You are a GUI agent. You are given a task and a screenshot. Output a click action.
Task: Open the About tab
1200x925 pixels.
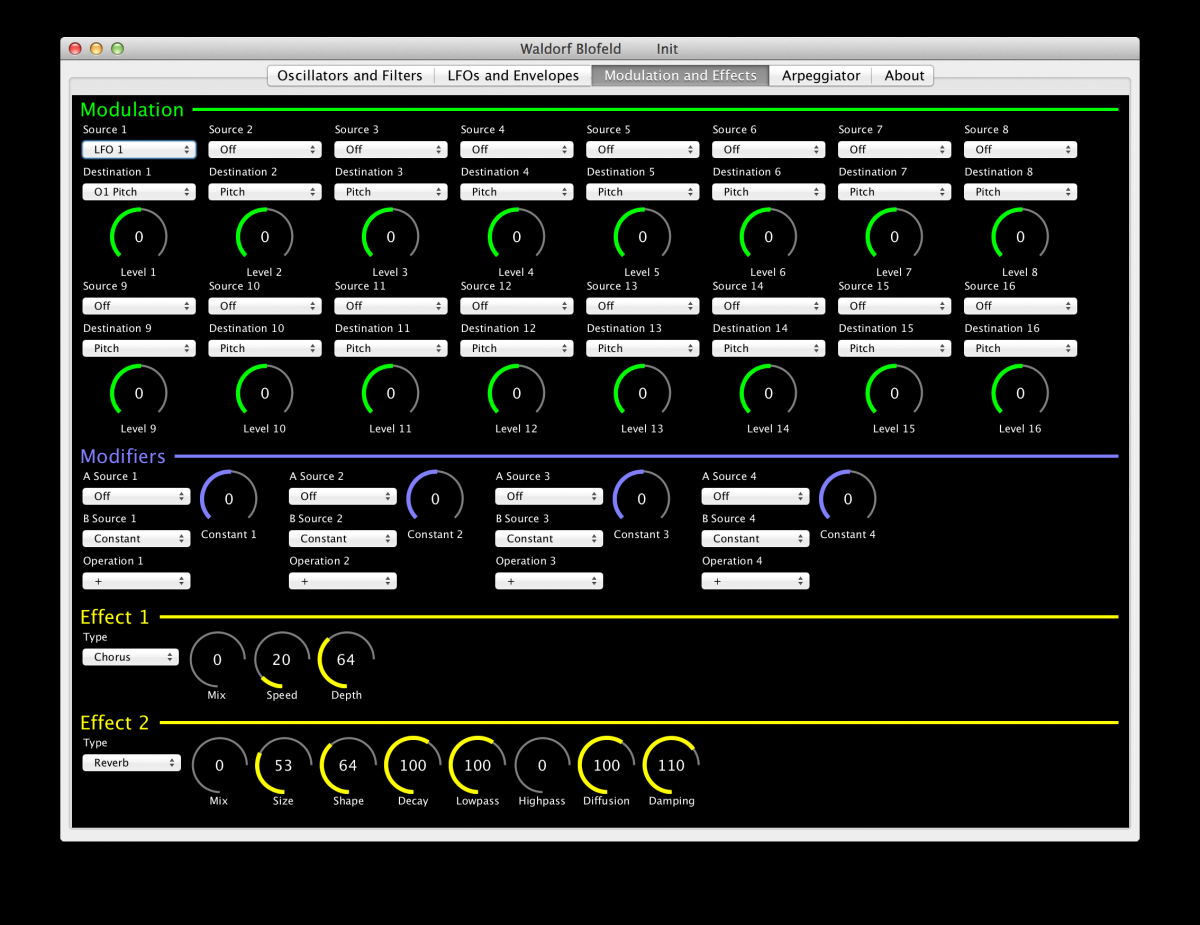point(904,76)
